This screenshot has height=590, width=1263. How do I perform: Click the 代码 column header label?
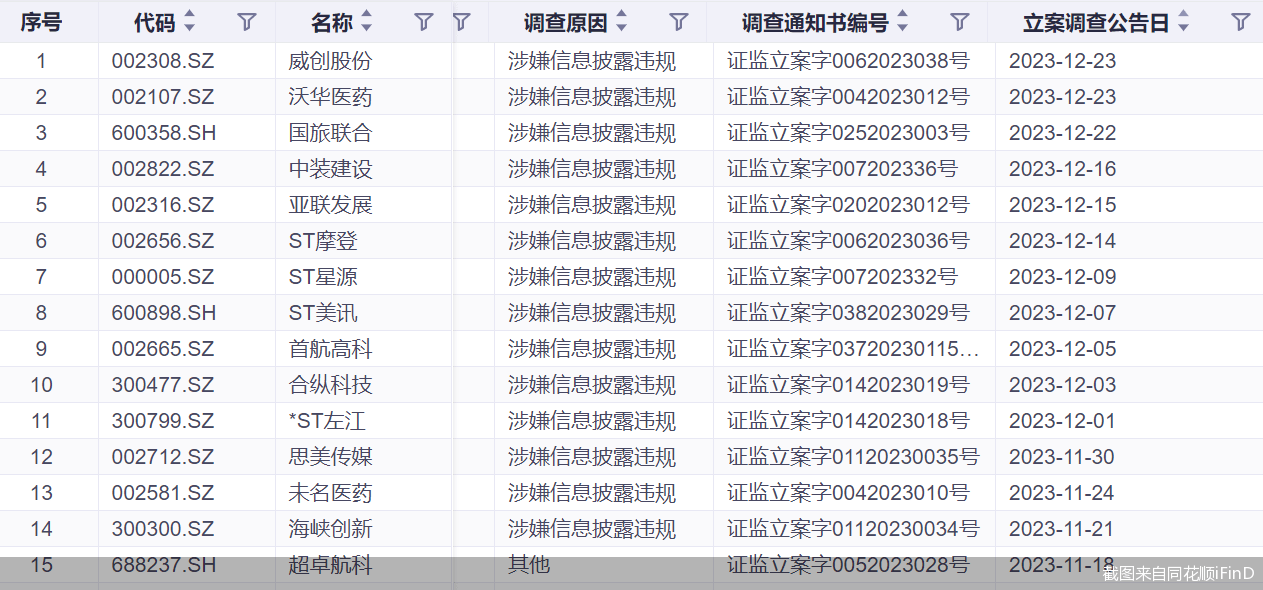[155, 22]
